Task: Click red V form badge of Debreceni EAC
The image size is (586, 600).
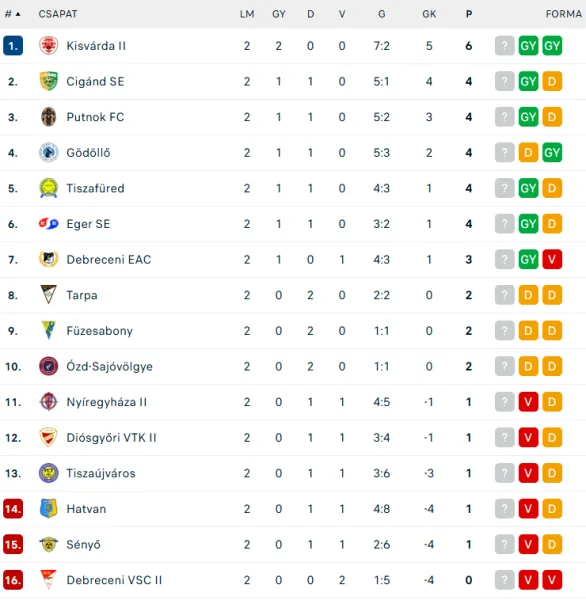Action: coord(552,259)
